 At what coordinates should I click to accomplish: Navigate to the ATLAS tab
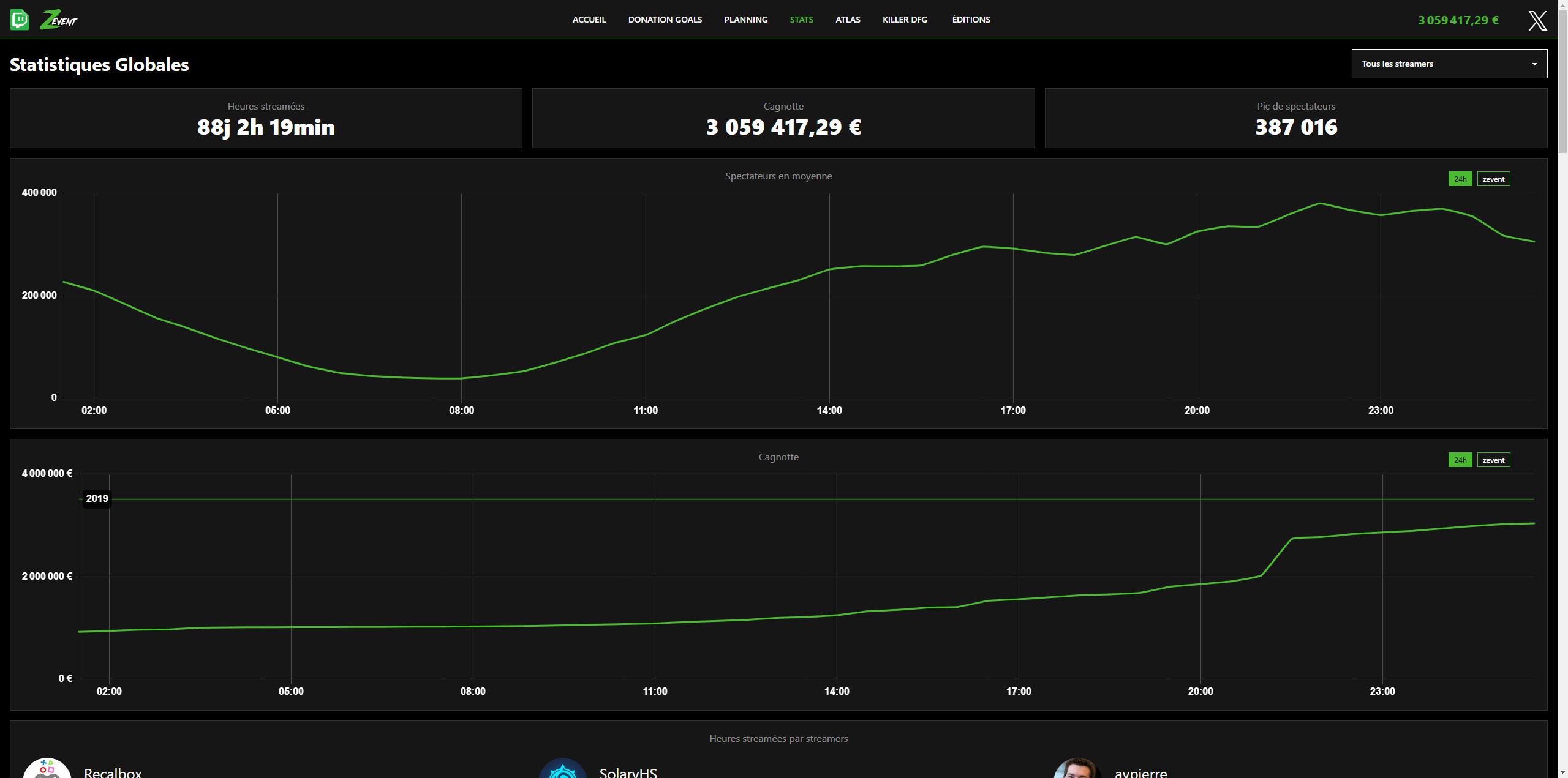point(848,19)
